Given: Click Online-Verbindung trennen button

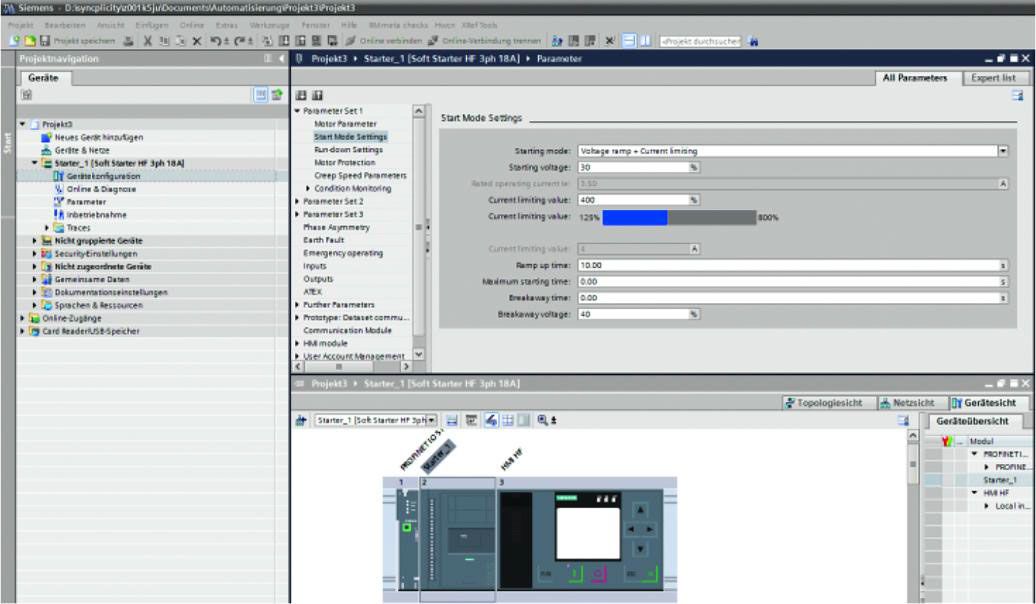Looking at the screenshot, I should [484, 41].
